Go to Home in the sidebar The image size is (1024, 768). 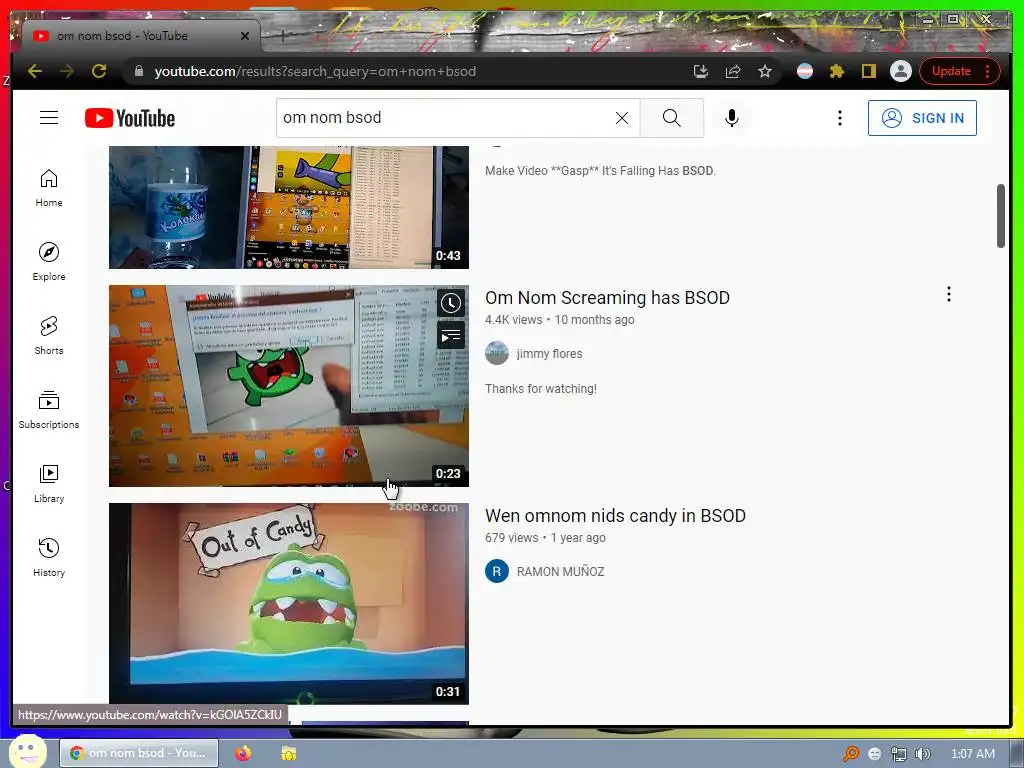point(49,188)
